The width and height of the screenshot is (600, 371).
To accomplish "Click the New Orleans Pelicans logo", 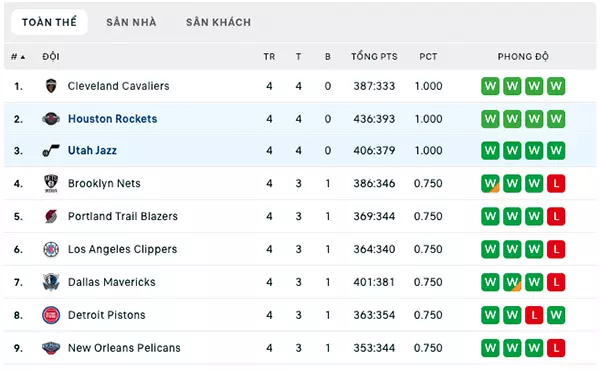I will point(51,348).
